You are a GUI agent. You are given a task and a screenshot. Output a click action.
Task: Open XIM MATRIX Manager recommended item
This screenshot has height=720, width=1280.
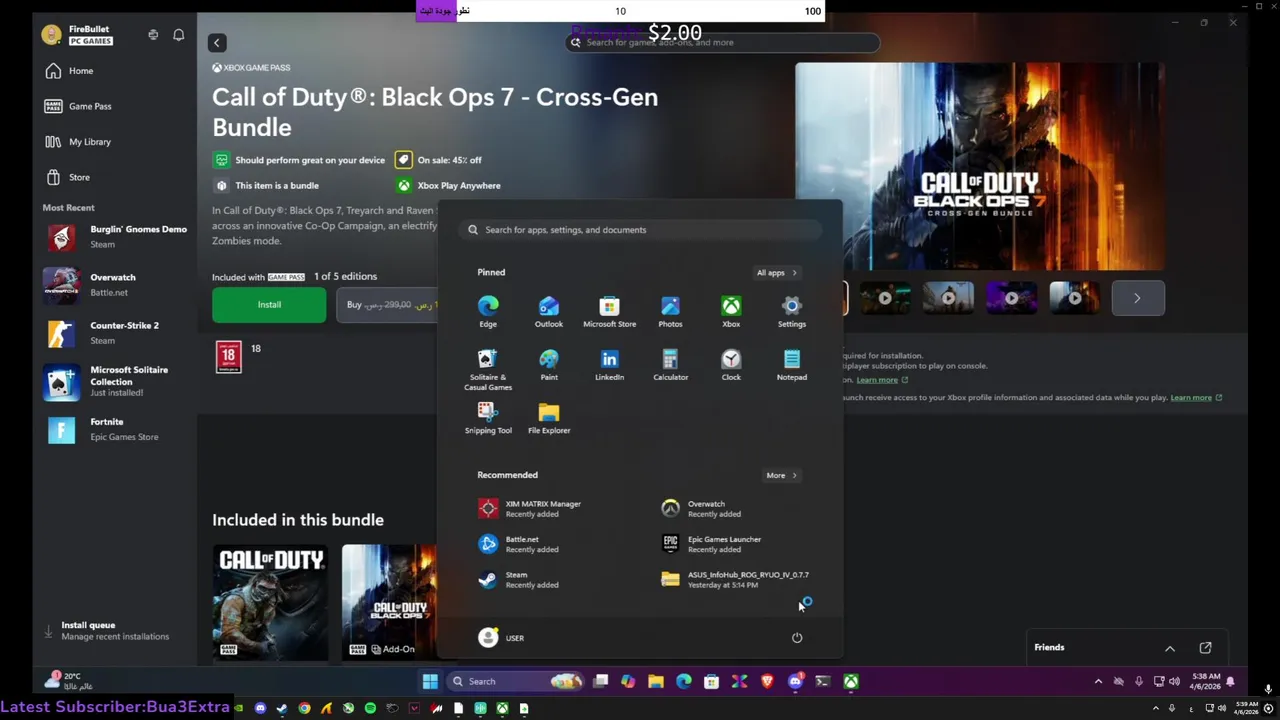coord(531,509)
